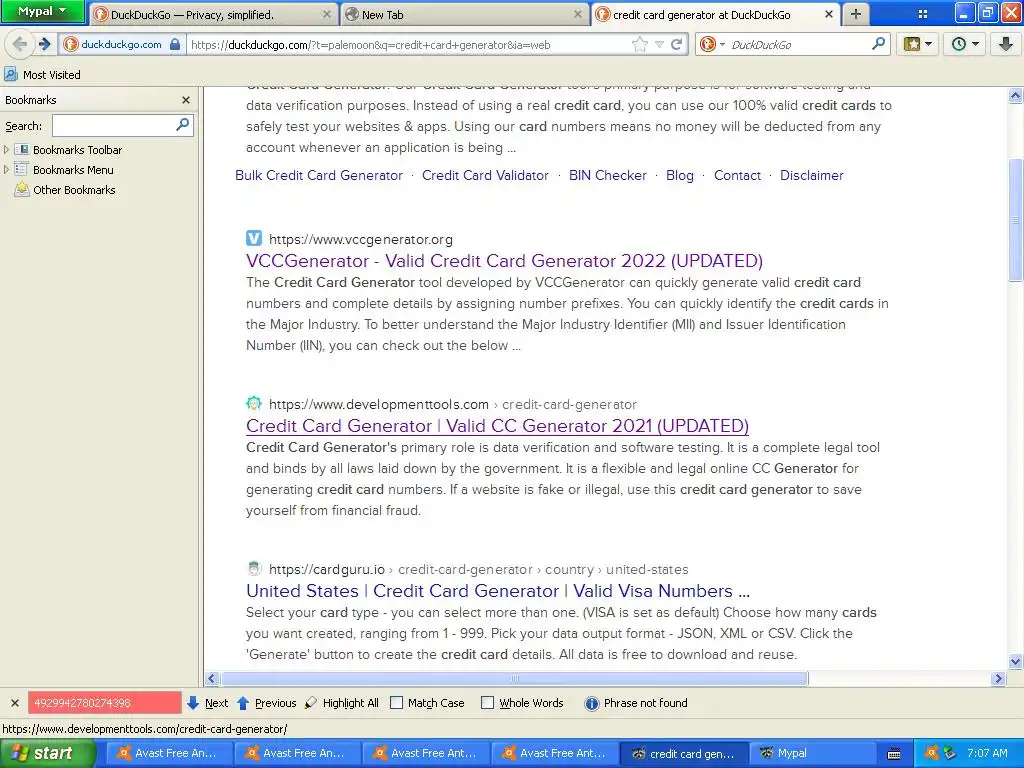The height and width of the screenshot is (768, 1024).
Task: Click the keyboard icon in the taskbar
Action: point(894,754)
